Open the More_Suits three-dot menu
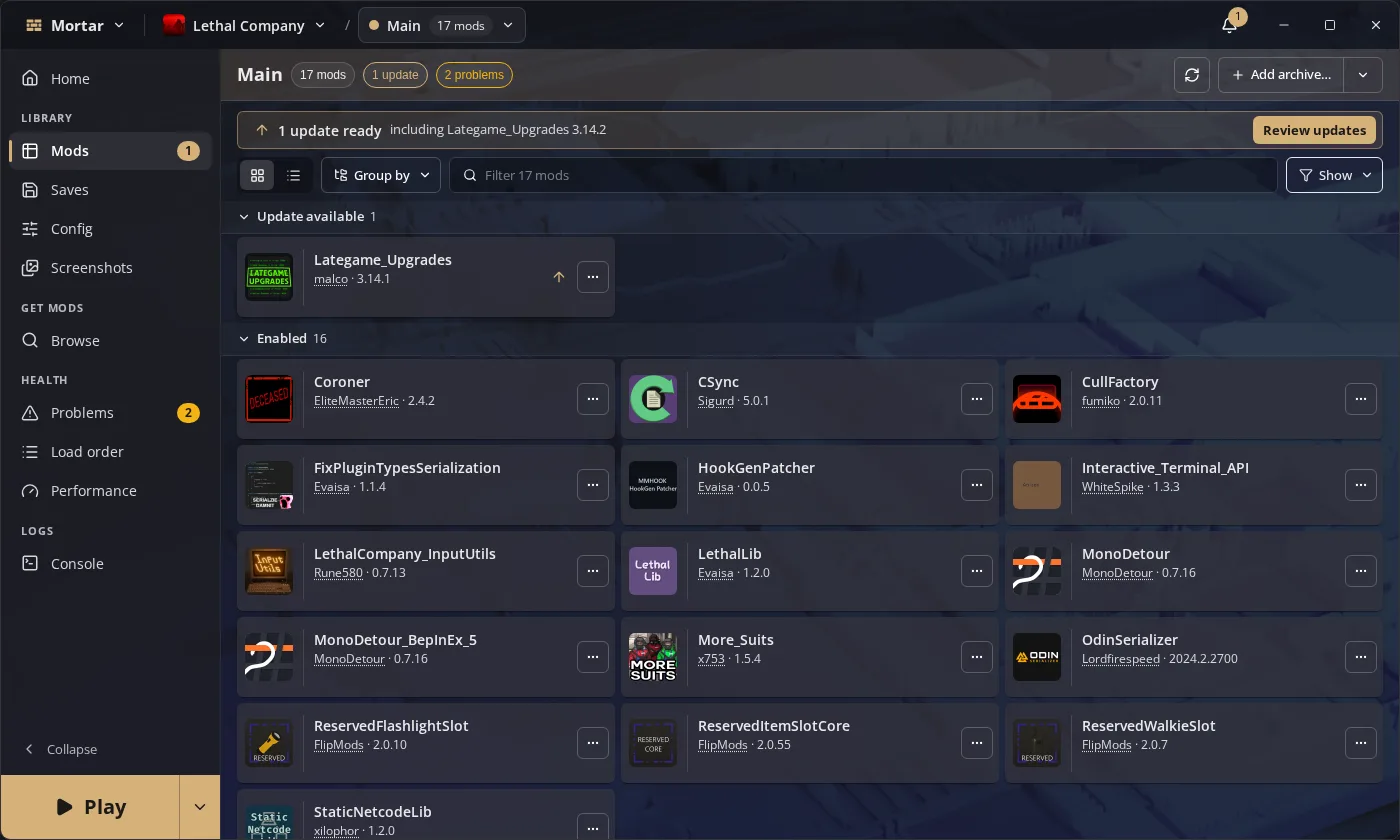Screen dimensions: 1400x840 point(977,657)
